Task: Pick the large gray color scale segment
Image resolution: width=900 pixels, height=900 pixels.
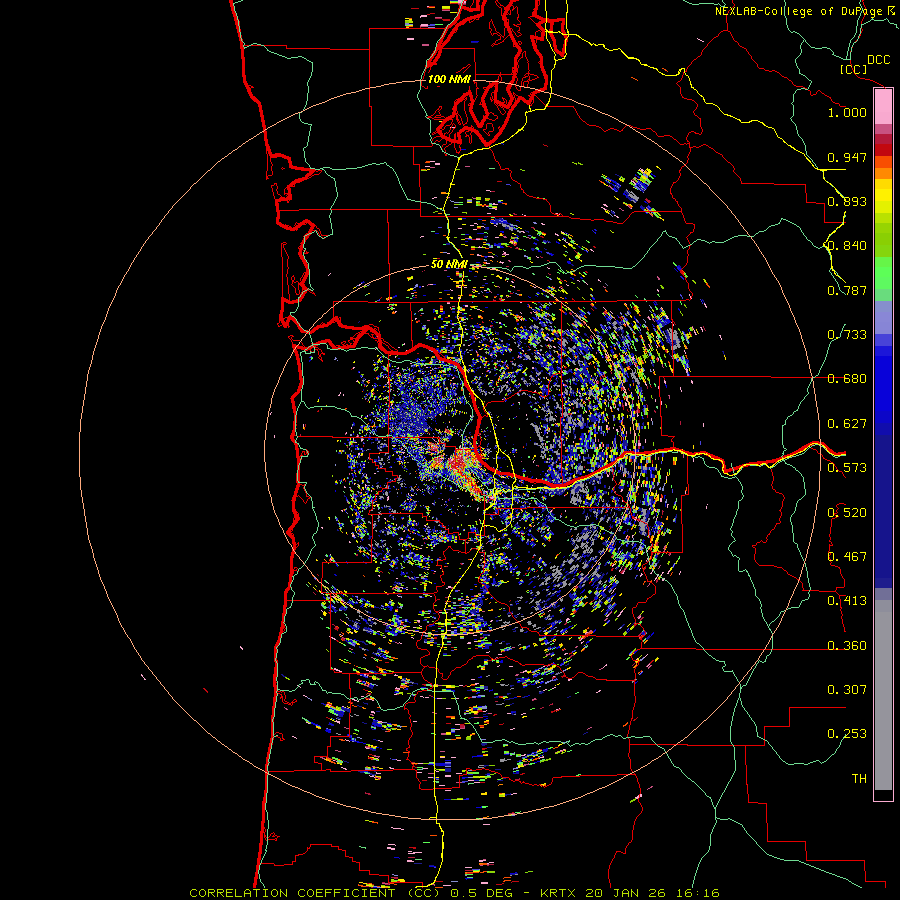Action: [x=883, y=695]
